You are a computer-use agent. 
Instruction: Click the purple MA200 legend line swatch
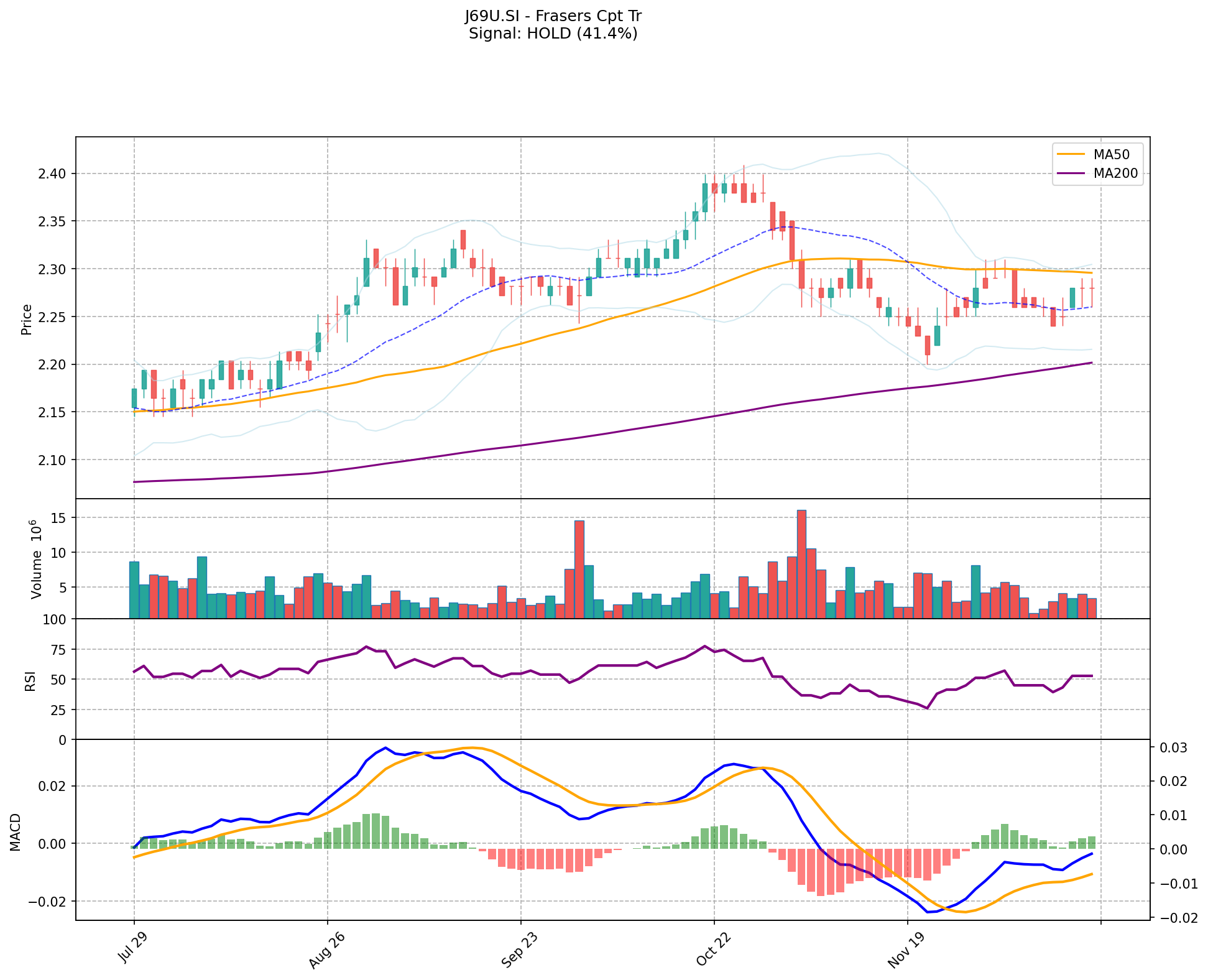point(1071,173)
